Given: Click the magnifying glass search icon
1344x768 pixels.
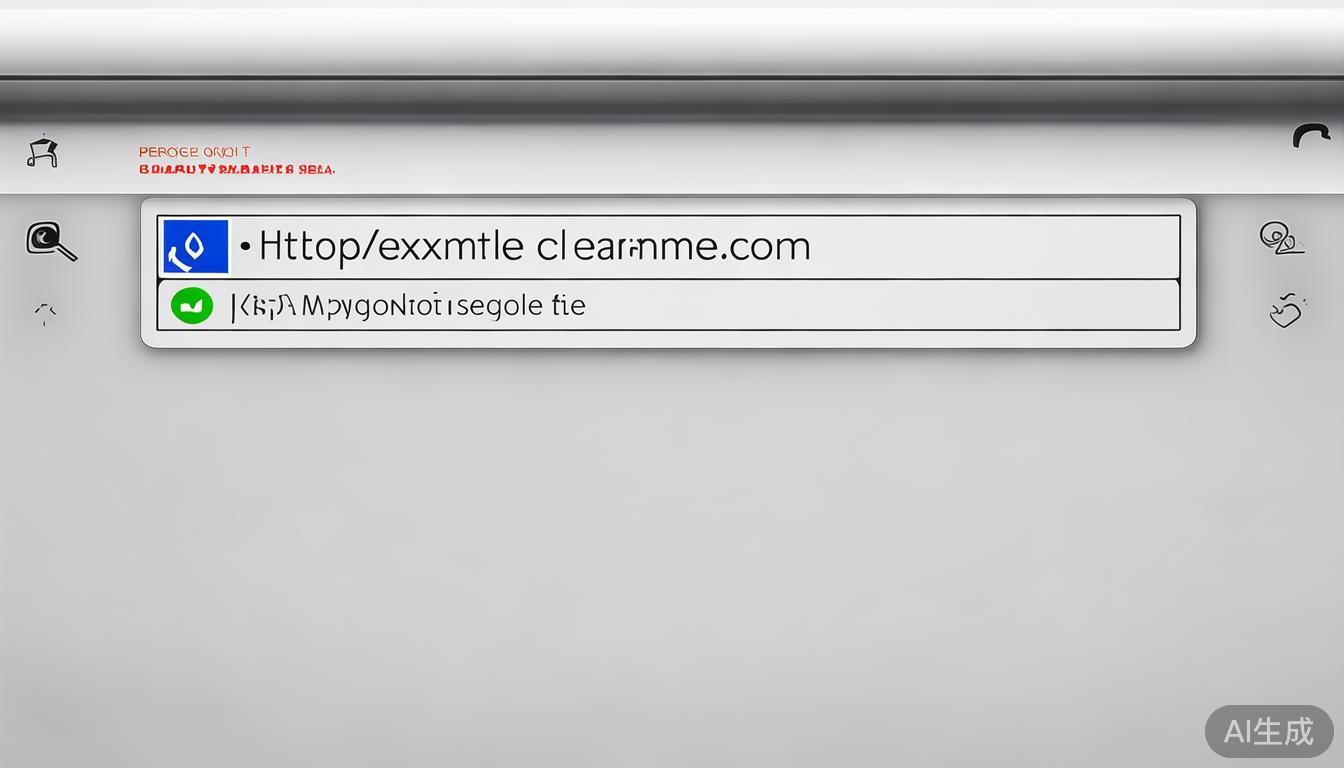Looking at the screenshot, I should (x=50, y=241).
